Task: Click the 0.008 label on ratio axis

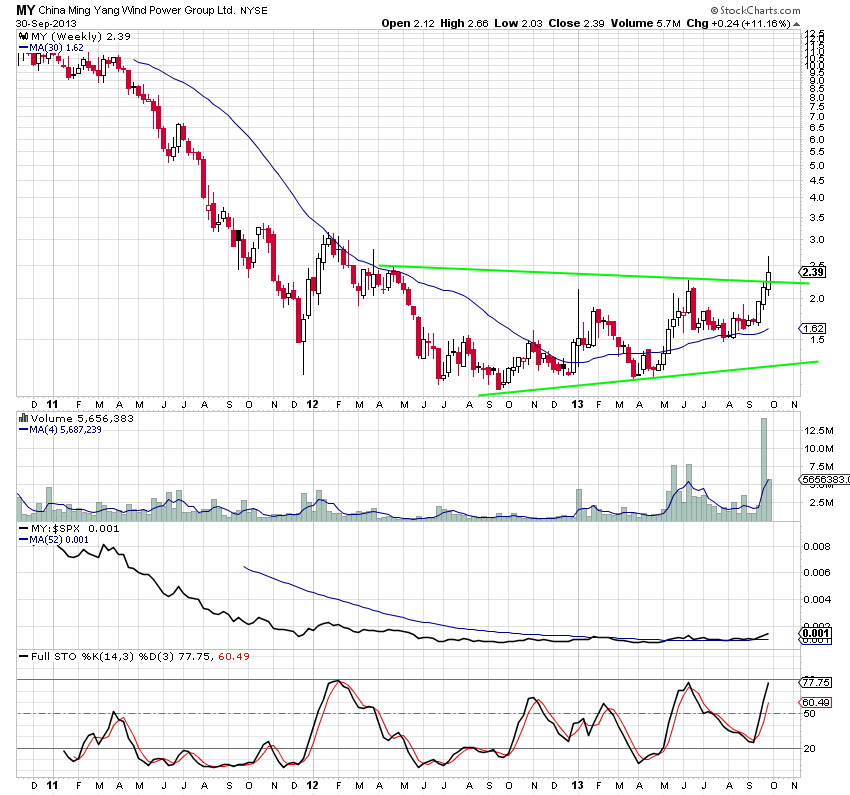Action: [x=817, y=546]
